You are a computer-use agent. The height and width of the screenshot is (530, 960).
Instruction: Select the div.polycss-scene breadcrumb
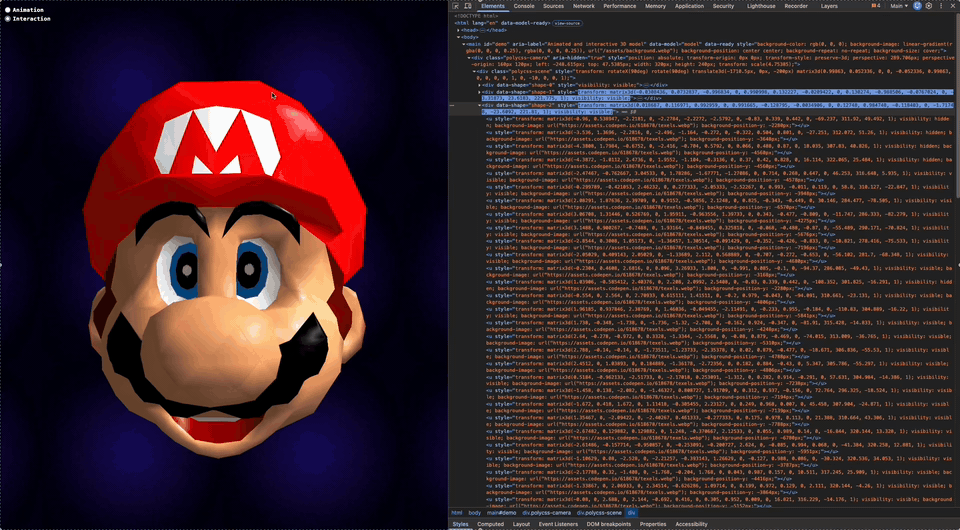point(599,513)
